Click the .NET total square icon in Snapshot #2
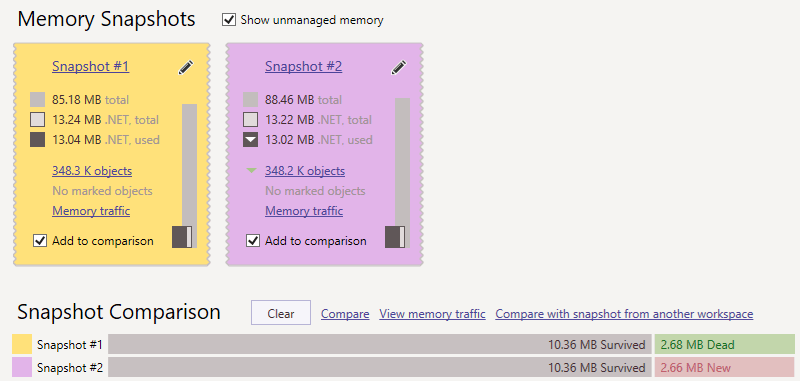800x381 pixels. (x=250, y=120)
